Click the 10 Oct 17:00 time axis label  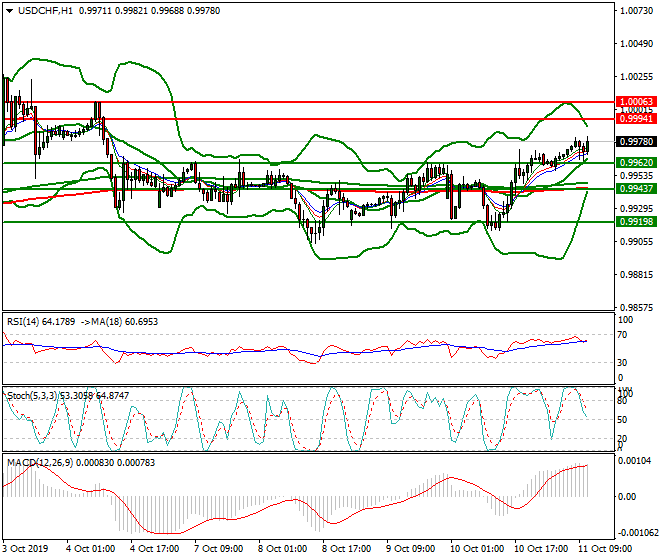pos(541,549)
